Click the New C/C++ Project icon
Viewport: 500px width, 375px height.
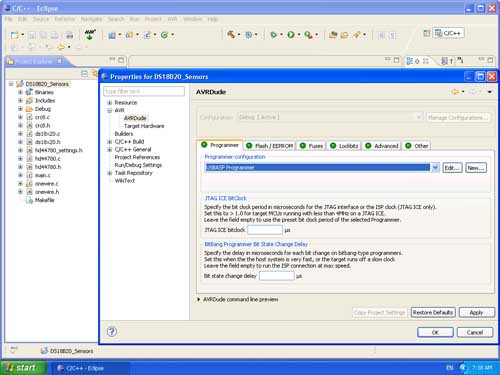[x=112, y=35]
